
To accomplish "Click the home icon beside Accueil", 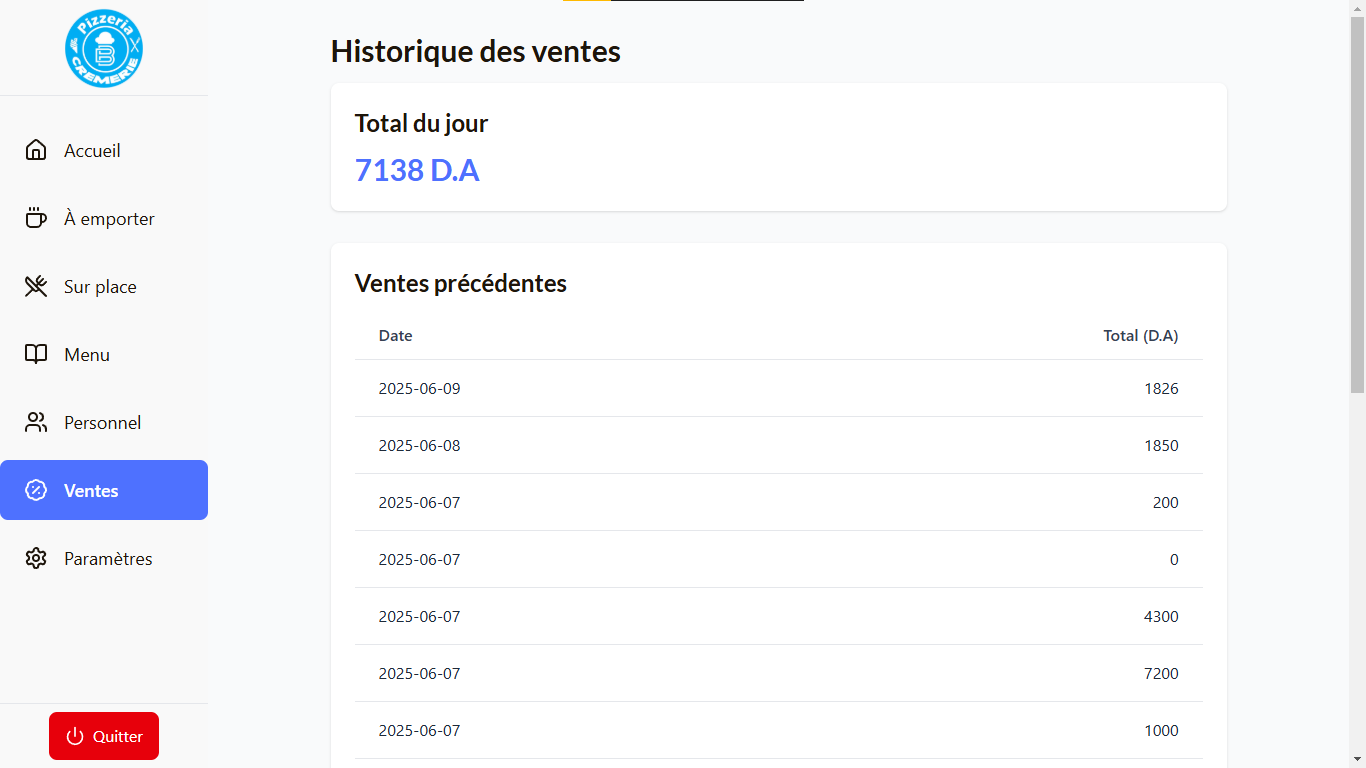I will point(36,150).
